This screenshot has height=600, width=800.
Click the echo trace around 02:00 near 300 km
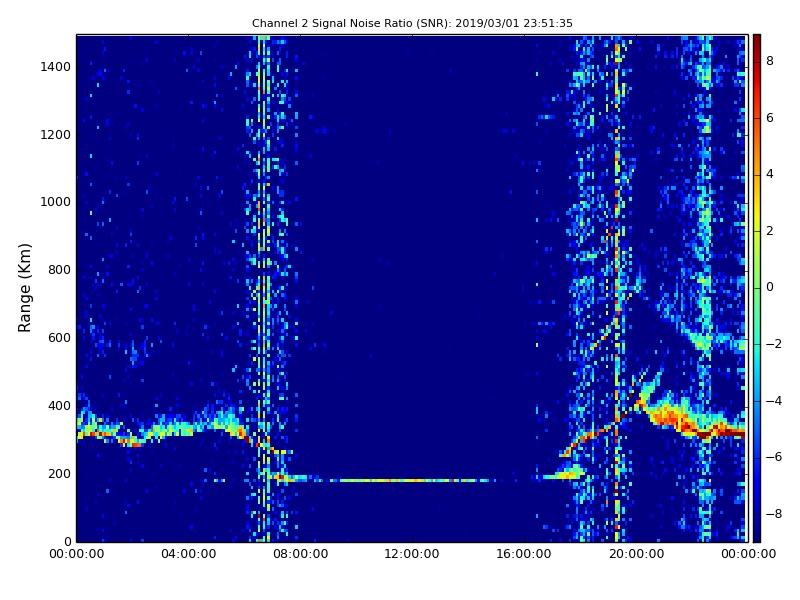point(134,441)
